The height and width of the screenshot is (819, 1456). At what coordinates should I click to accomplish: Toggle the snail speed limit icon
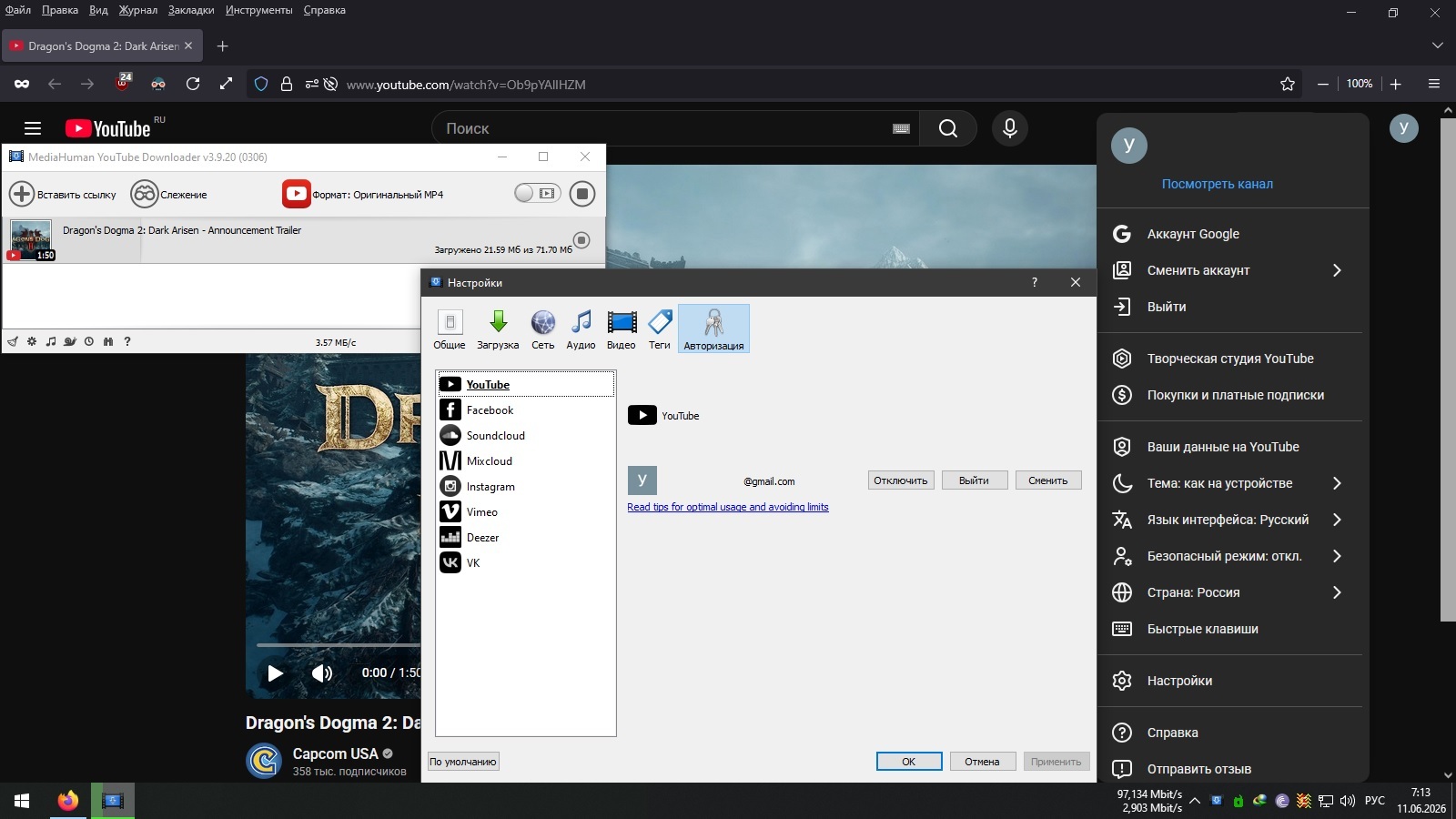70,342
